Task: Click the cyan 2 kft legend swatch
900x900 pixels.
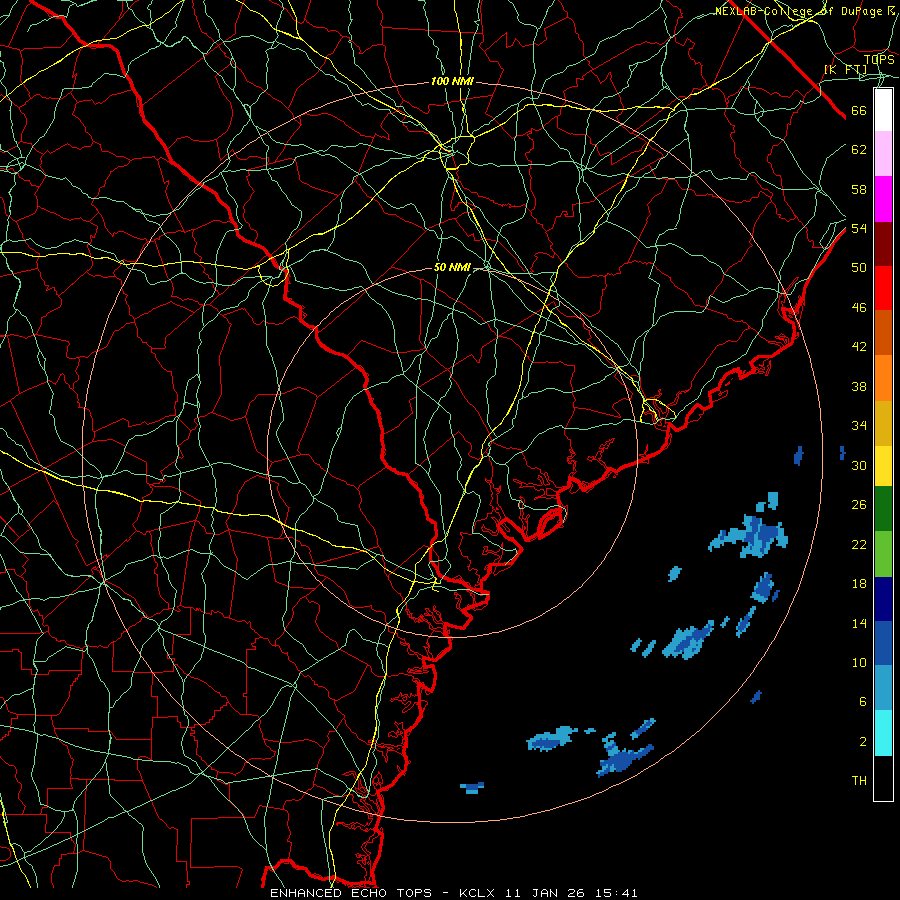Action: tap(883, 733)
